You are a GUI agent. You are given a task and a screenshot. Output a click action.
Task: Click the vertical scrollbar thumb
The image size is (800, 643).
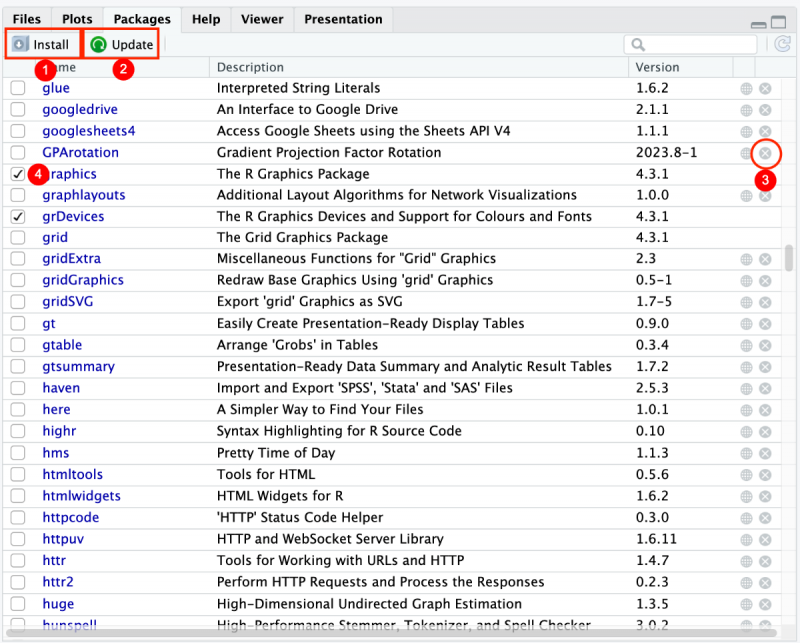[789, 259]
